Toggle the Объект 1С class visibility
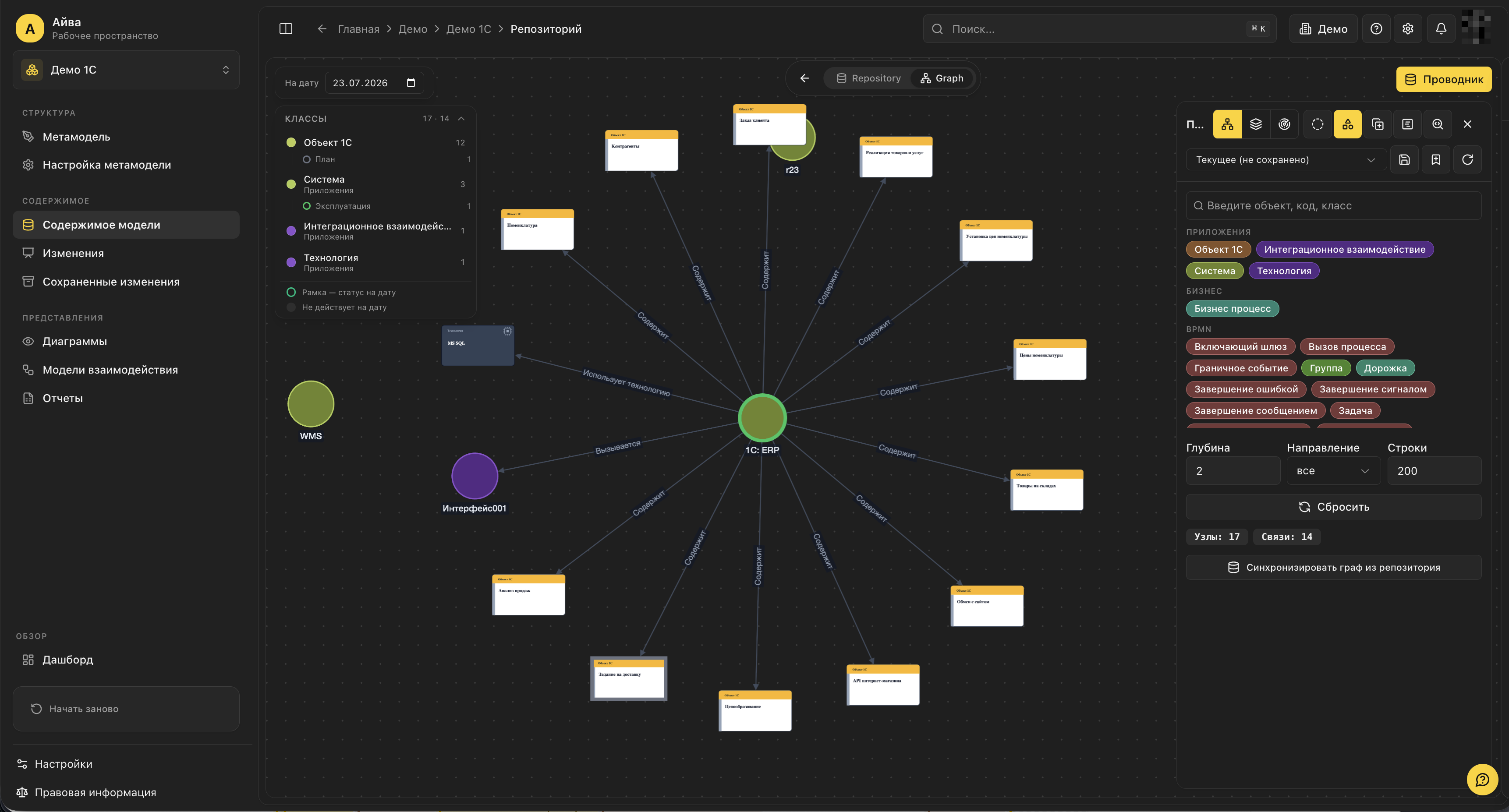Screen dimensions: 1509x812 pos(375,143)
